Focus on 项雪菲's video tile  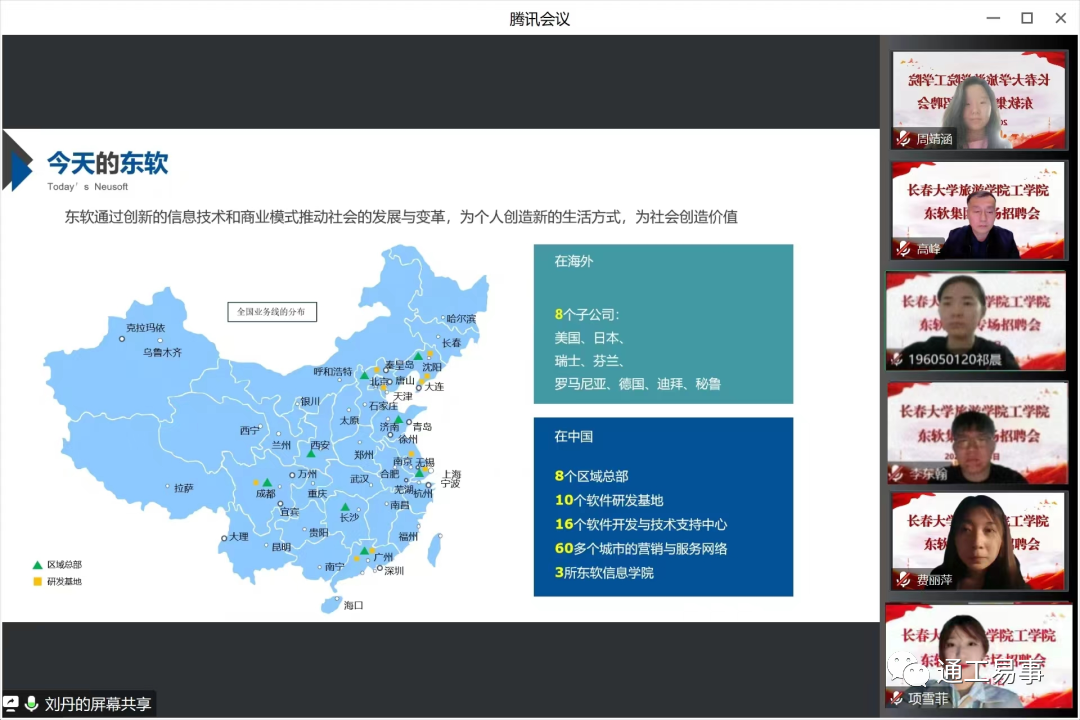(977, 655)
